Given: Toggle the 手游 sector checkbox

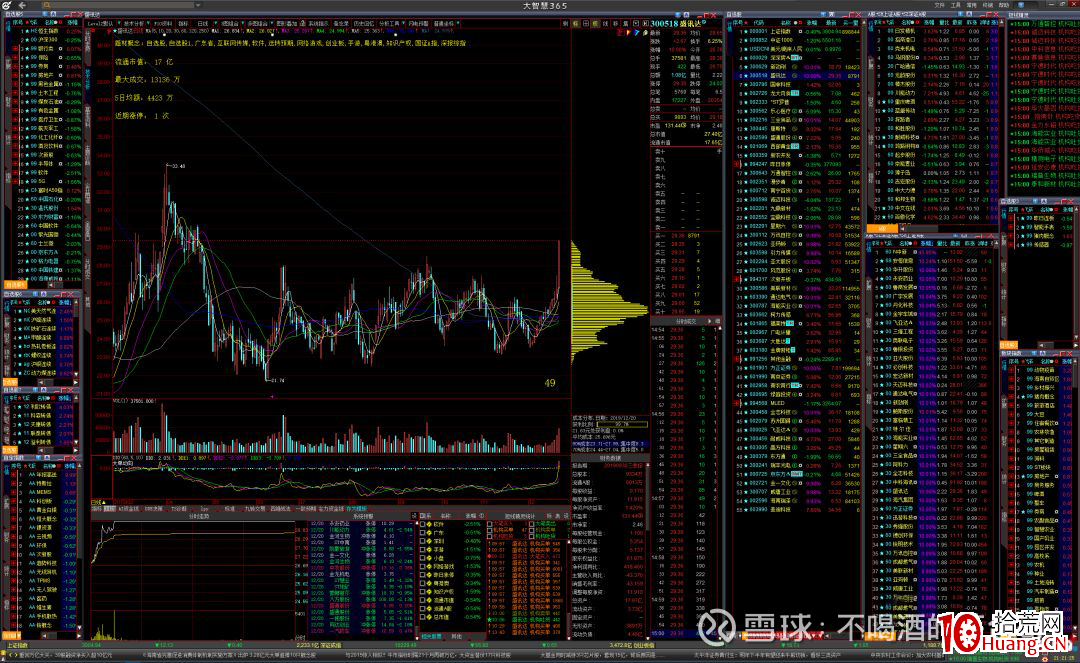Looking at the screenshot, I should pyautogui.click(x=422, y=549).
